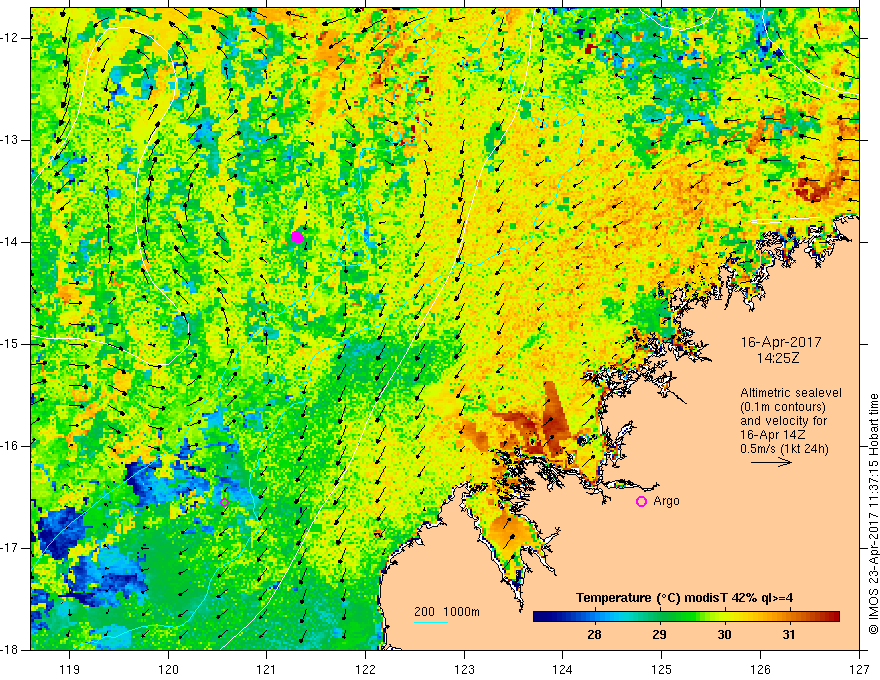
Task: Click the IMOS copyright timestamp text
Action: pyautogui.click(x=873, y=514)
